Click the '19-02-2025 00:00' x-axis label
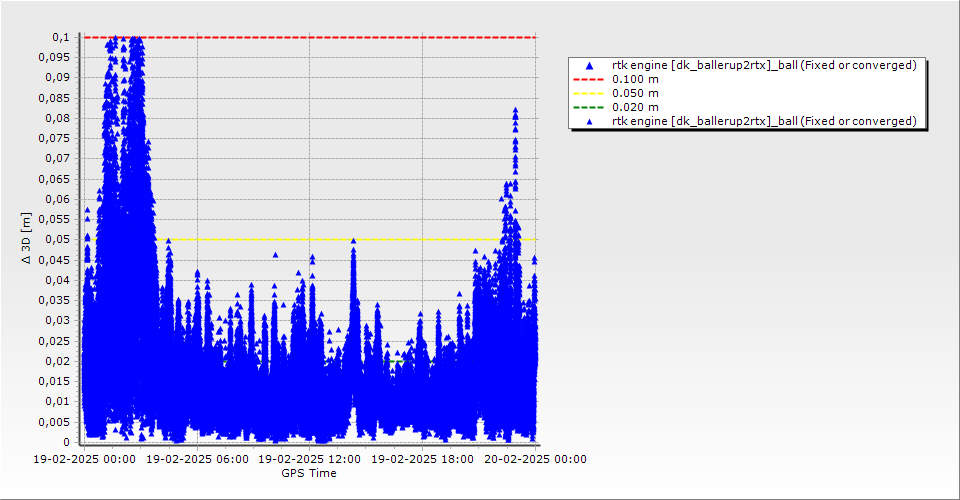 (84, 459)
